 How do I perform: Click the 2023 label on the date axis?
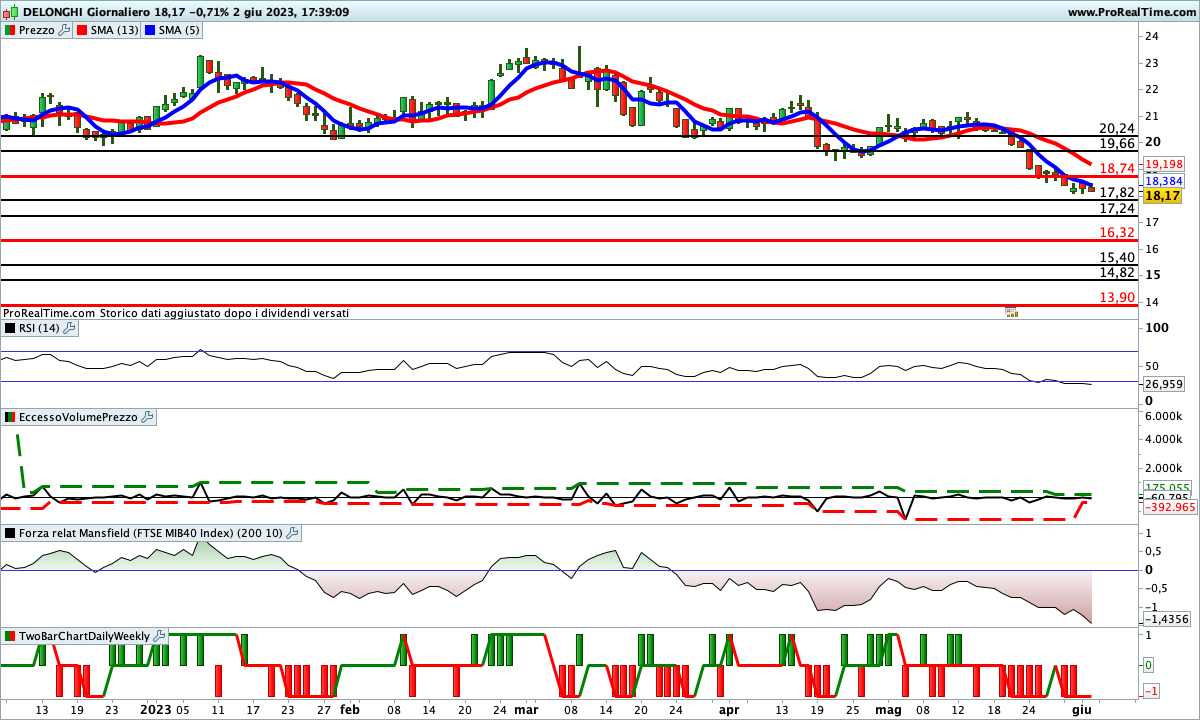[155, 709]
